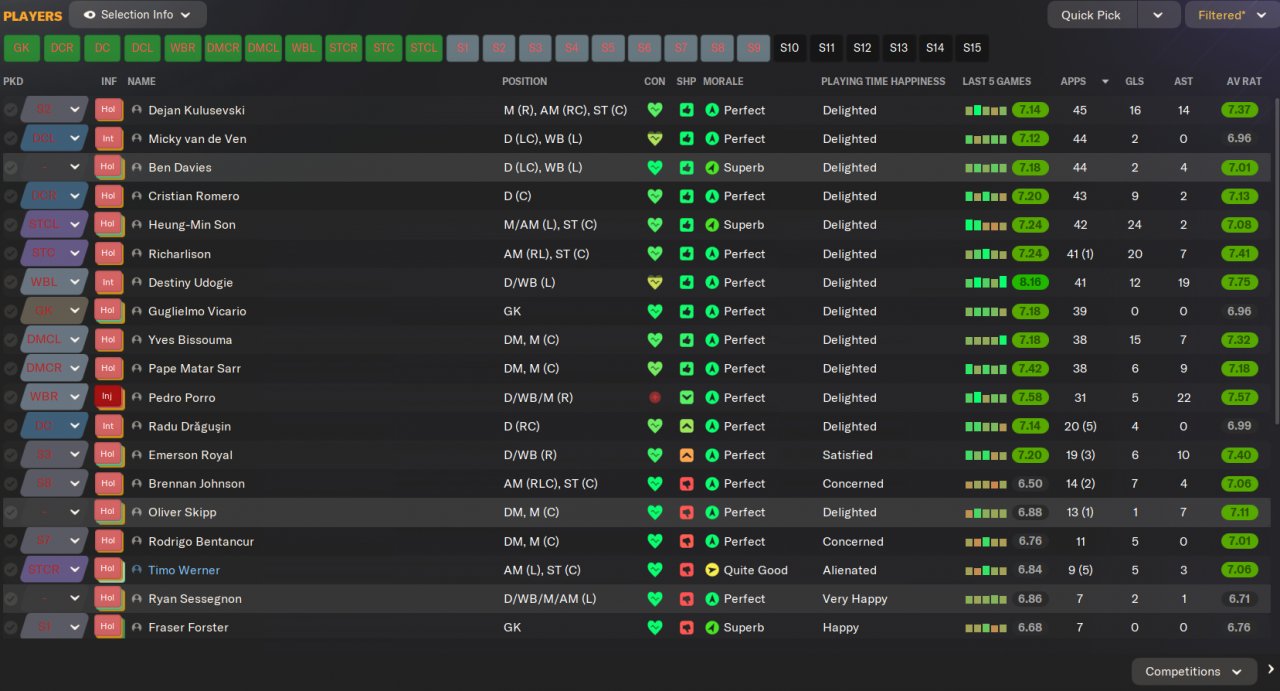The height and width of the screenshot is (691, 1280).
Task: Click Cristian Romero's Perfect morale icon
Action: [x=712, y=196]
